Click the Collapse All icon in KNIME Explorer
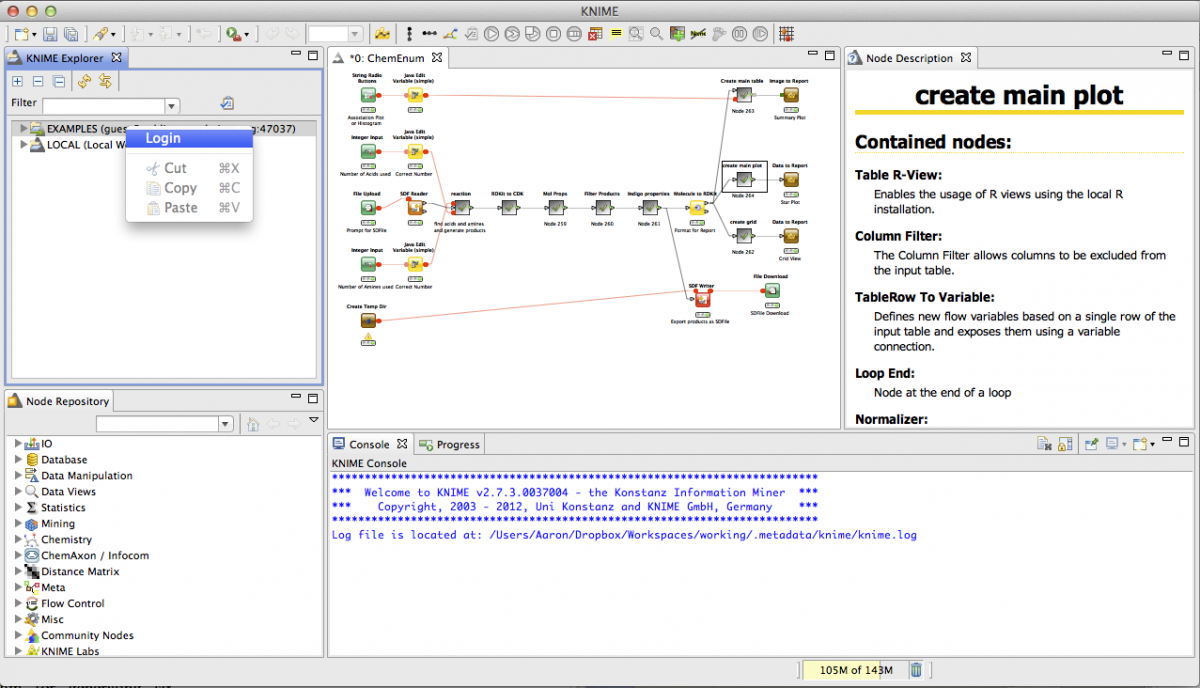Viewport: 1200px width, 688px height. pos(58,81)
